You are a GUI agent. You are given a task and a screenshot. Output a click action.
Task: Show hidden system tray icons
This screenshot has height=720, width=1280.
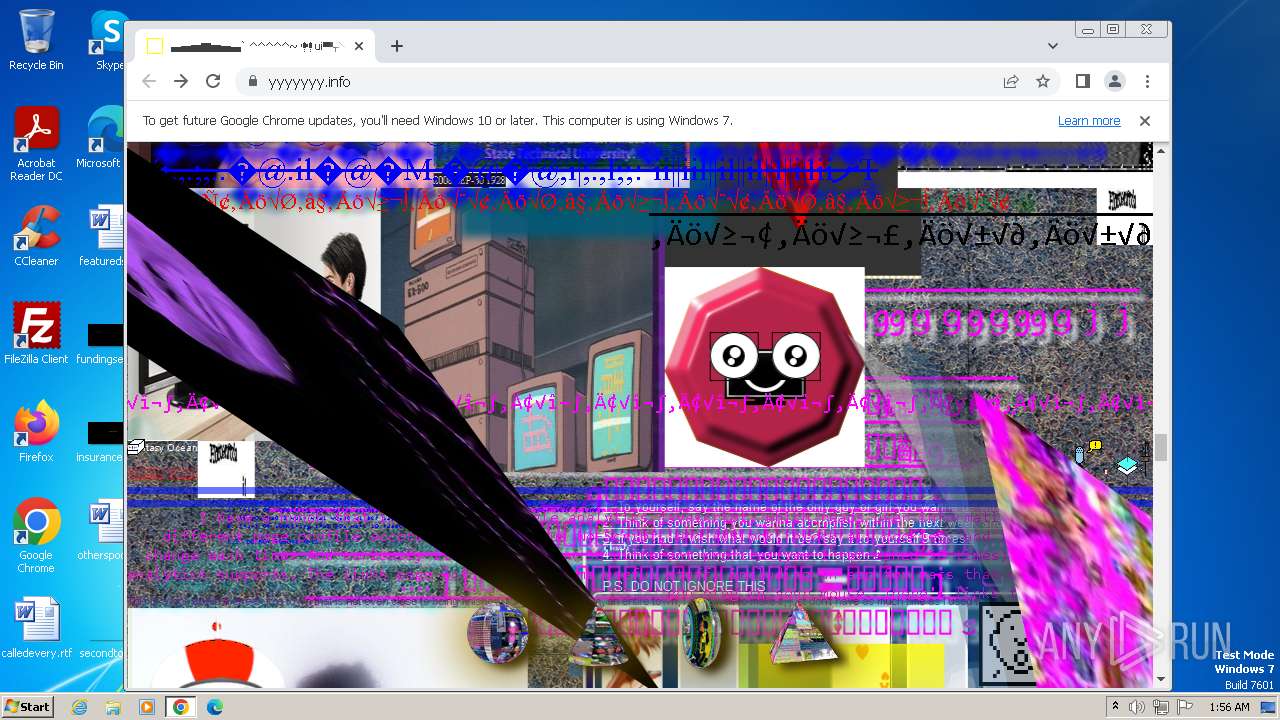coord(1116,707)
